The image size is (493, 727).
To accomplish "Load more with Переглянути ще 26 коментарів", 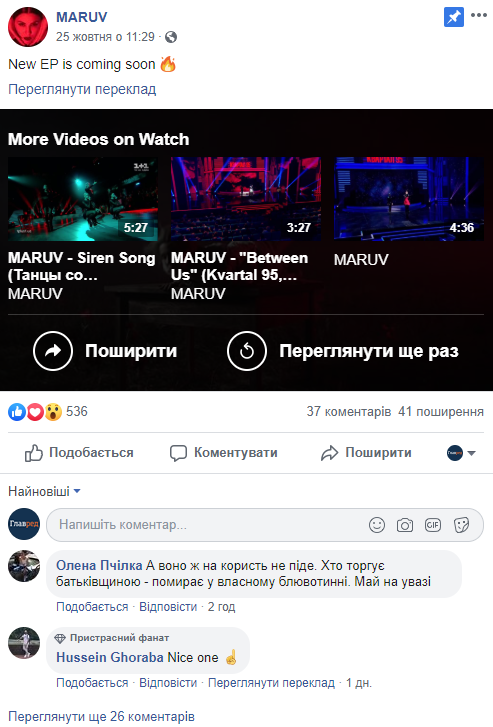I will click(x=102, y=716).
